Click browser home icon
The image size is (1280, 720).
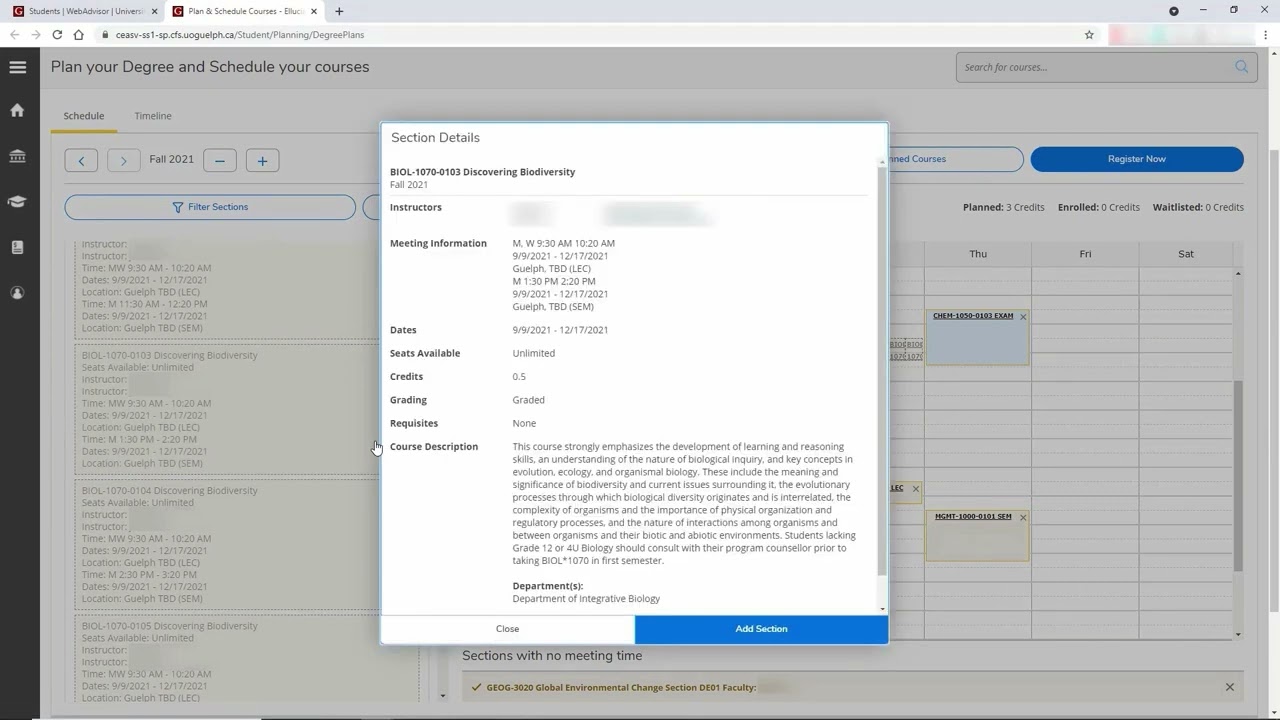pos(78,34)
